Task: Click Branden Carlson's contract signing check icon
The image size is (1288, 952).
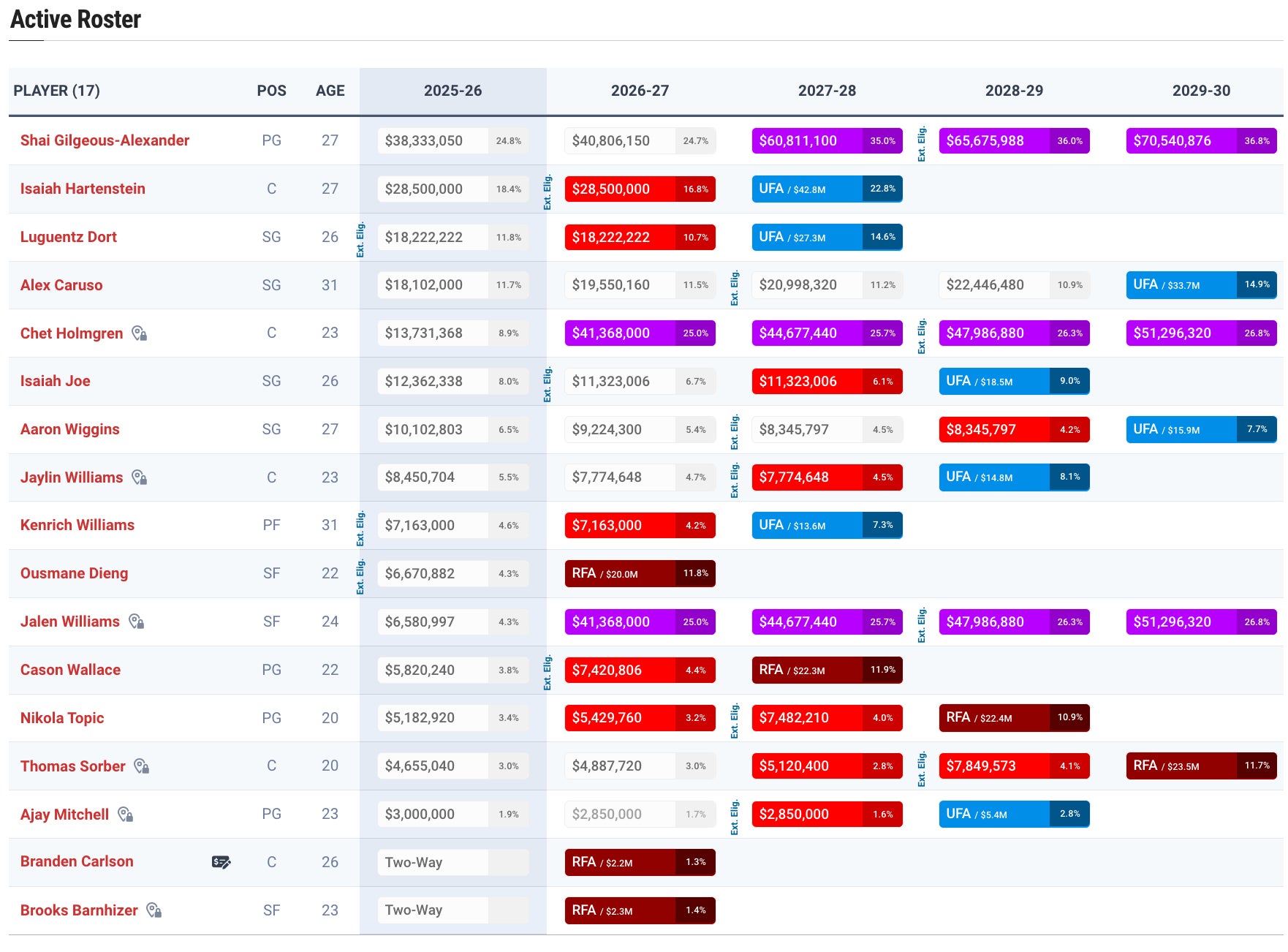Action: 221,862
